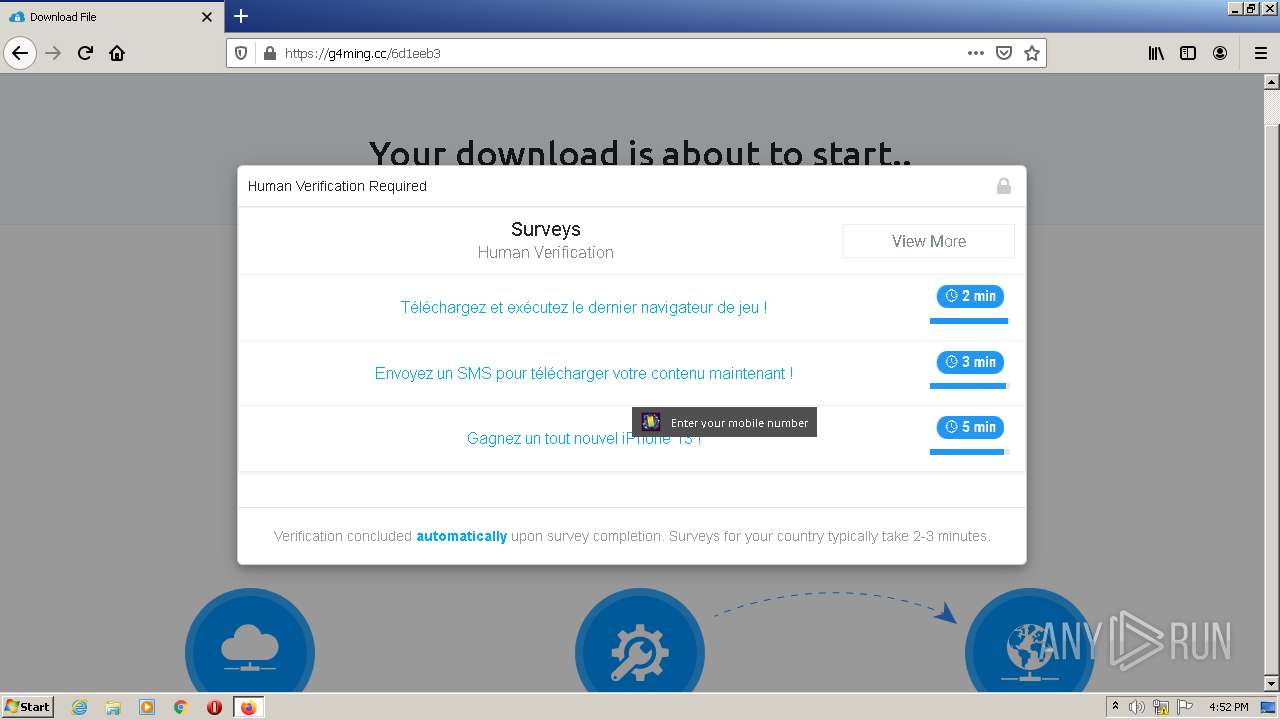This screenshot has width=1280, height=720.
Task: Open a new browser tab
Action: 241,16
